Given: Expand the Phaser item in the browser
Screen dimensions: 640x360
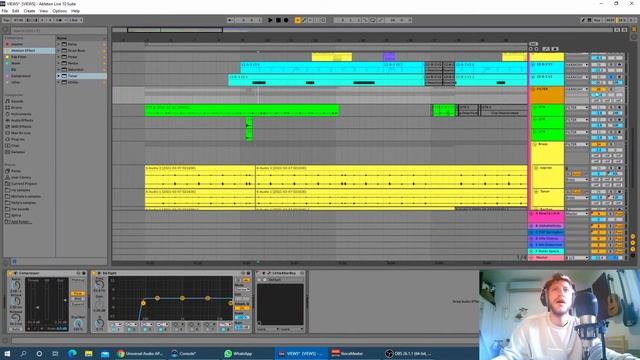Looking at the screenshot, I should click(x=59, y=57).
